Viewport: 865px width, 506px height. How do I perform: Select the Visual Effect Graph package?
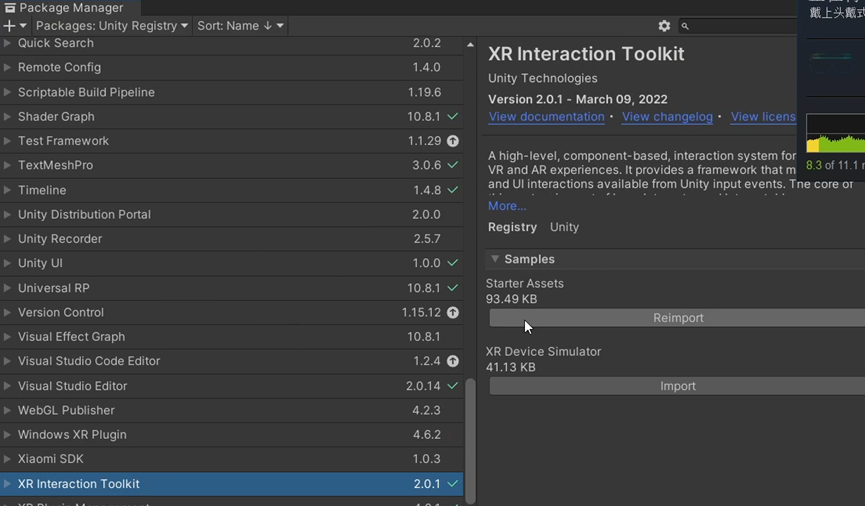(x=232, y=337)
